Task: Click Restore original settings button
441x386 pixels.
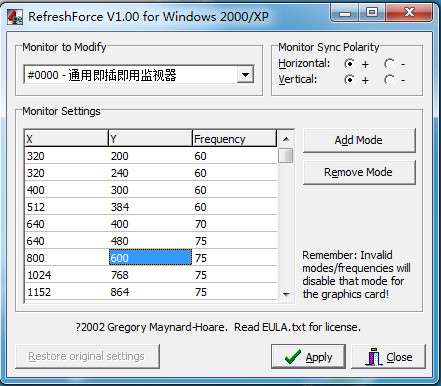Action: (87, 356)
